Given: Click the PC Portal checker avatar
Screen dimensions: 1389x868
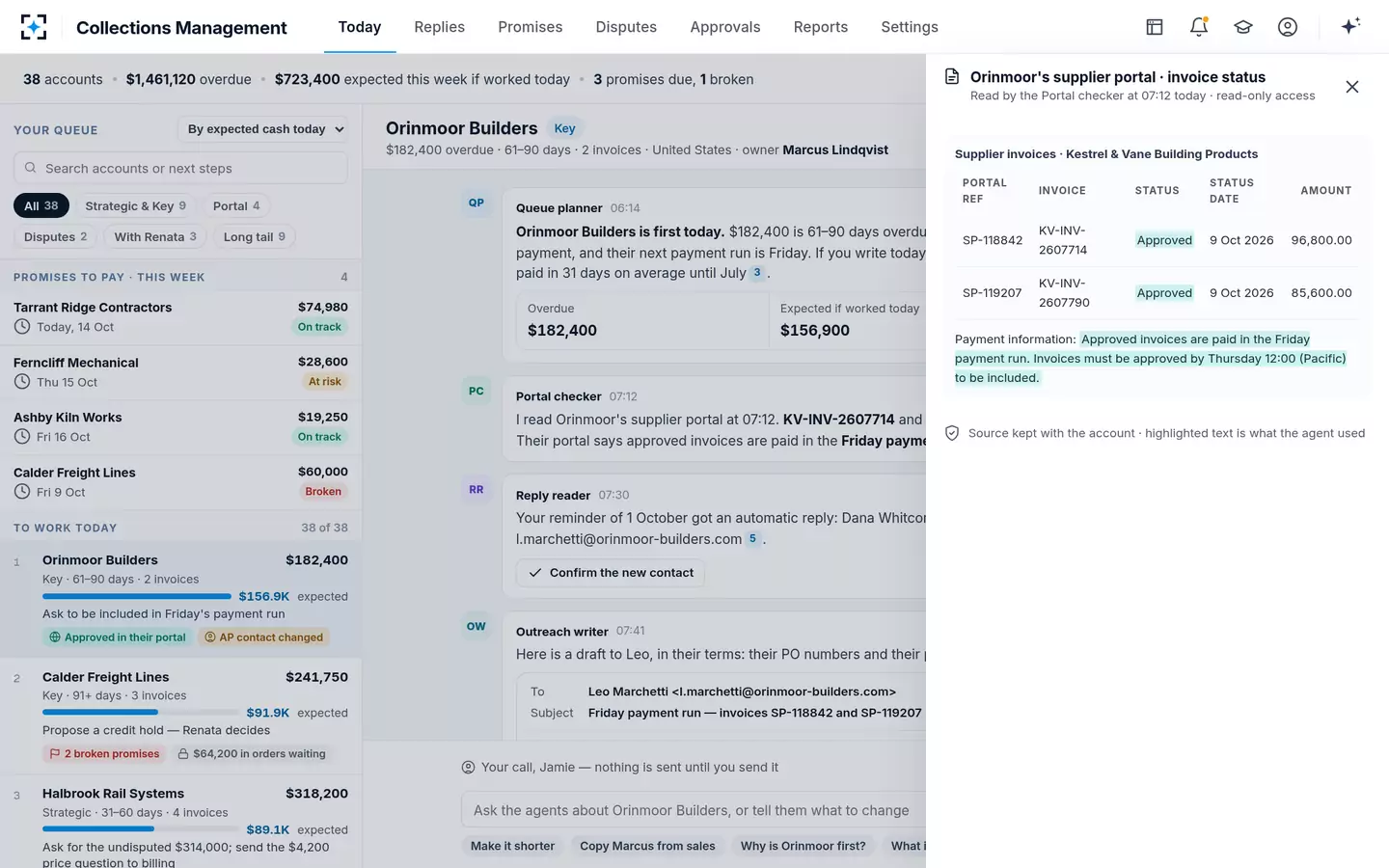Looking at the screenshot, I should 477,391.
